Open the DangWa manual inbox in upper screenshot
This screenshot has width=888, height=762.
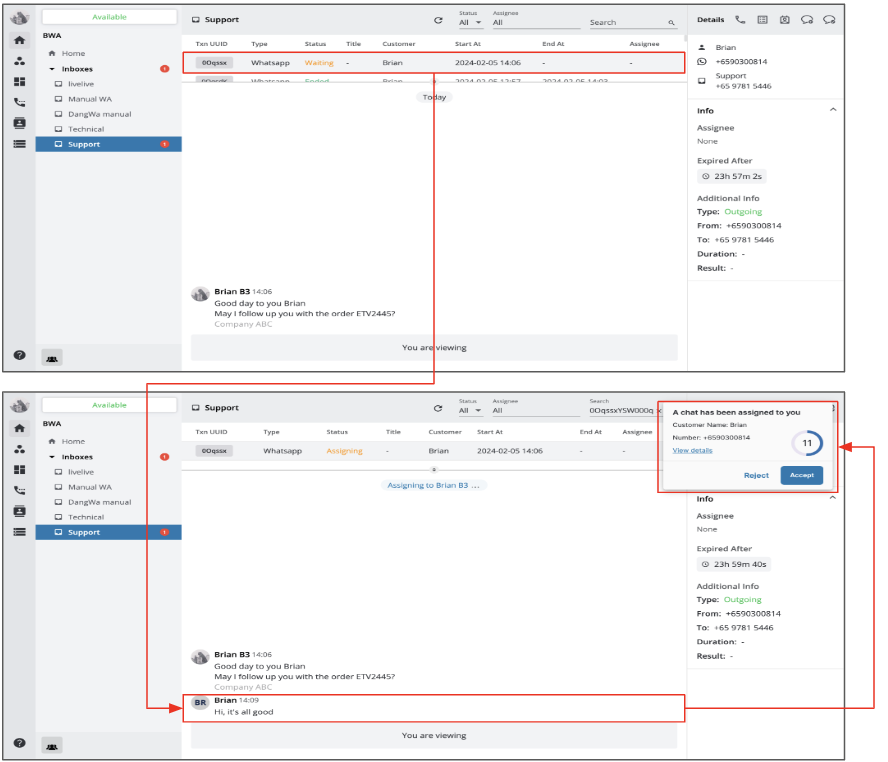click(x=100, y=114)
